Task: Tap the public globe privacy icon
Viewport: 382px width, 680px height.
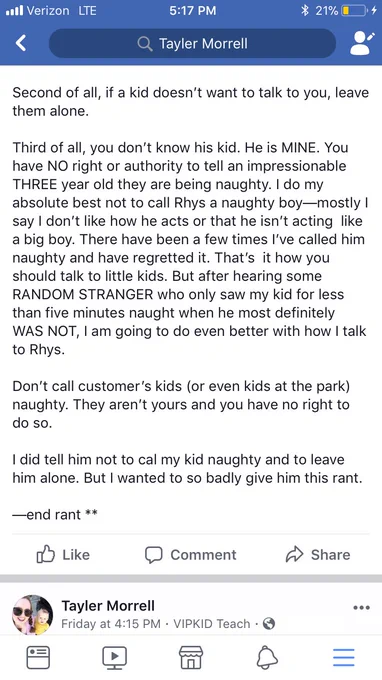Action: [269, 624]
